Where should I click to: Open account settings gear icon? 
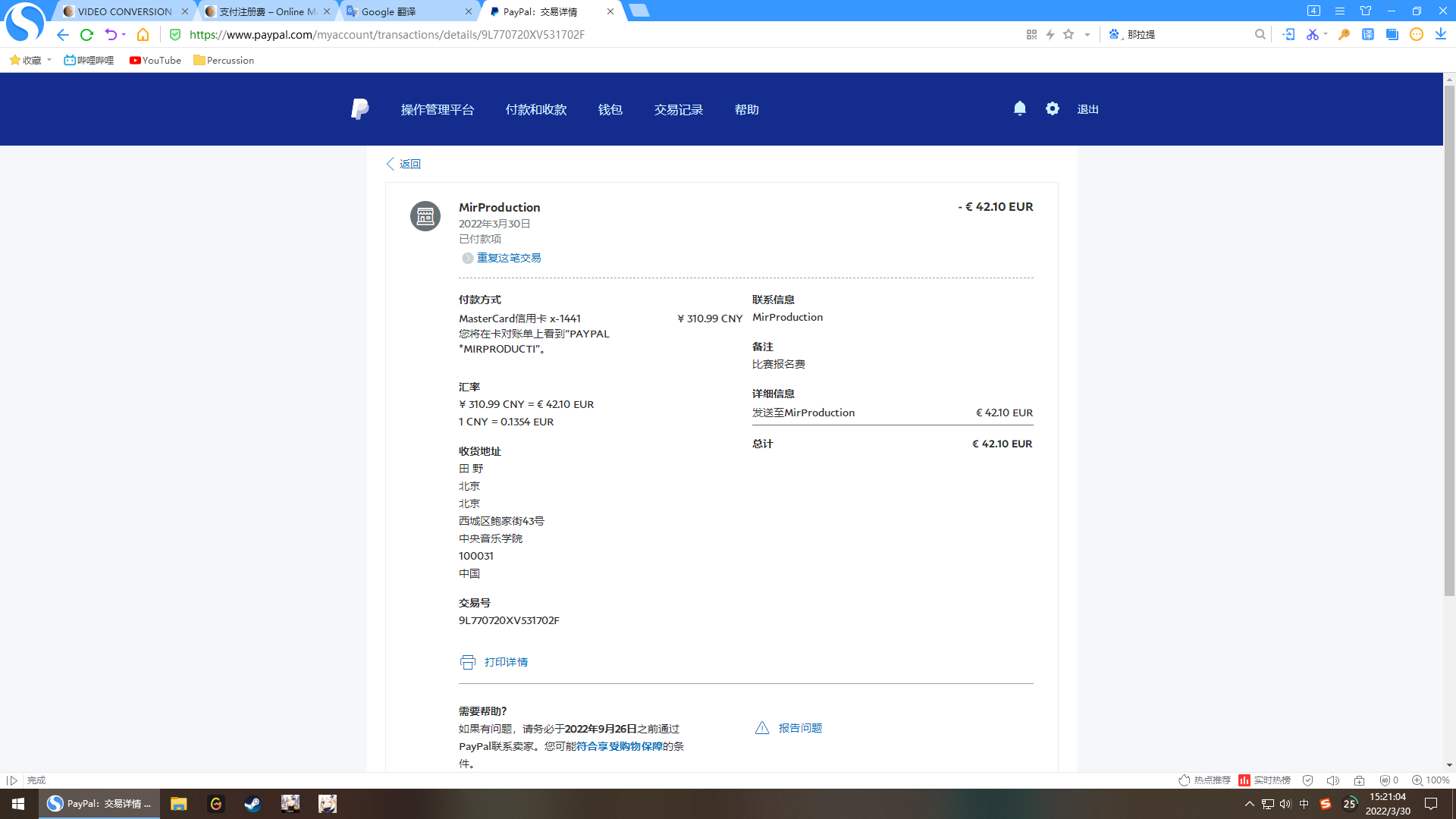point(1053,108)
